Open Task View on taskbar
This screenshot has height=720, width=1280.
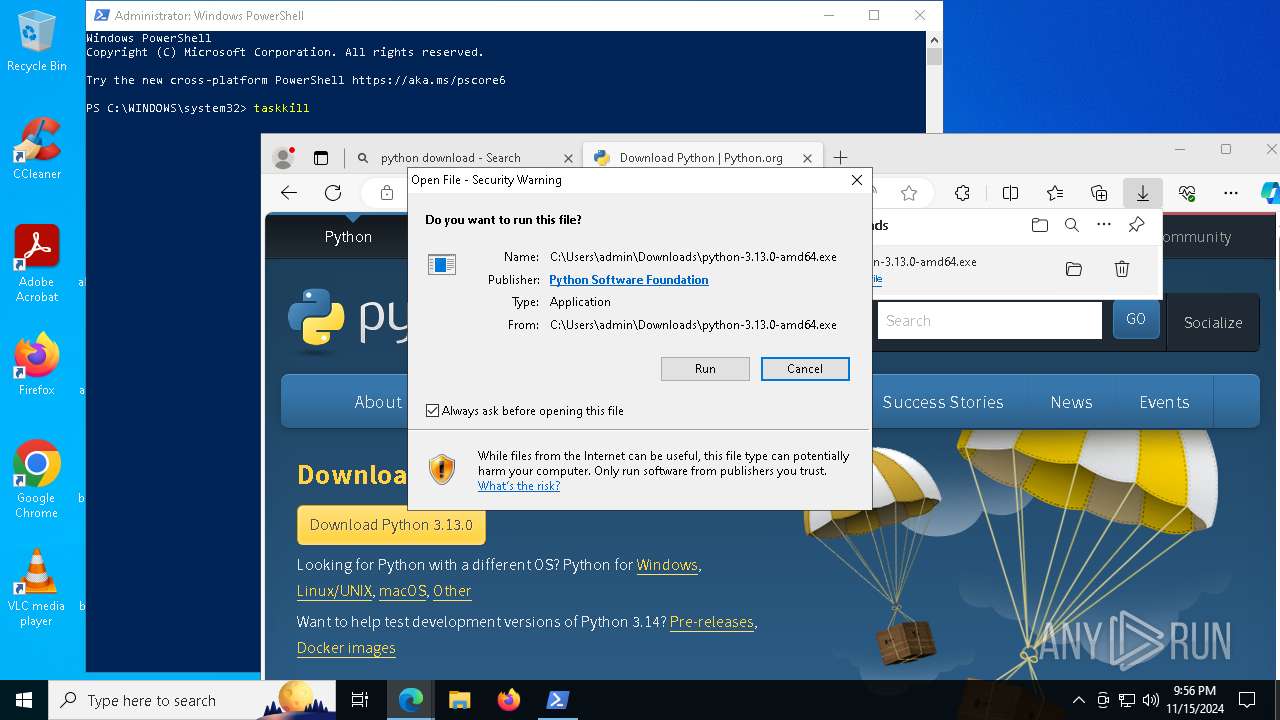(360, 700)
